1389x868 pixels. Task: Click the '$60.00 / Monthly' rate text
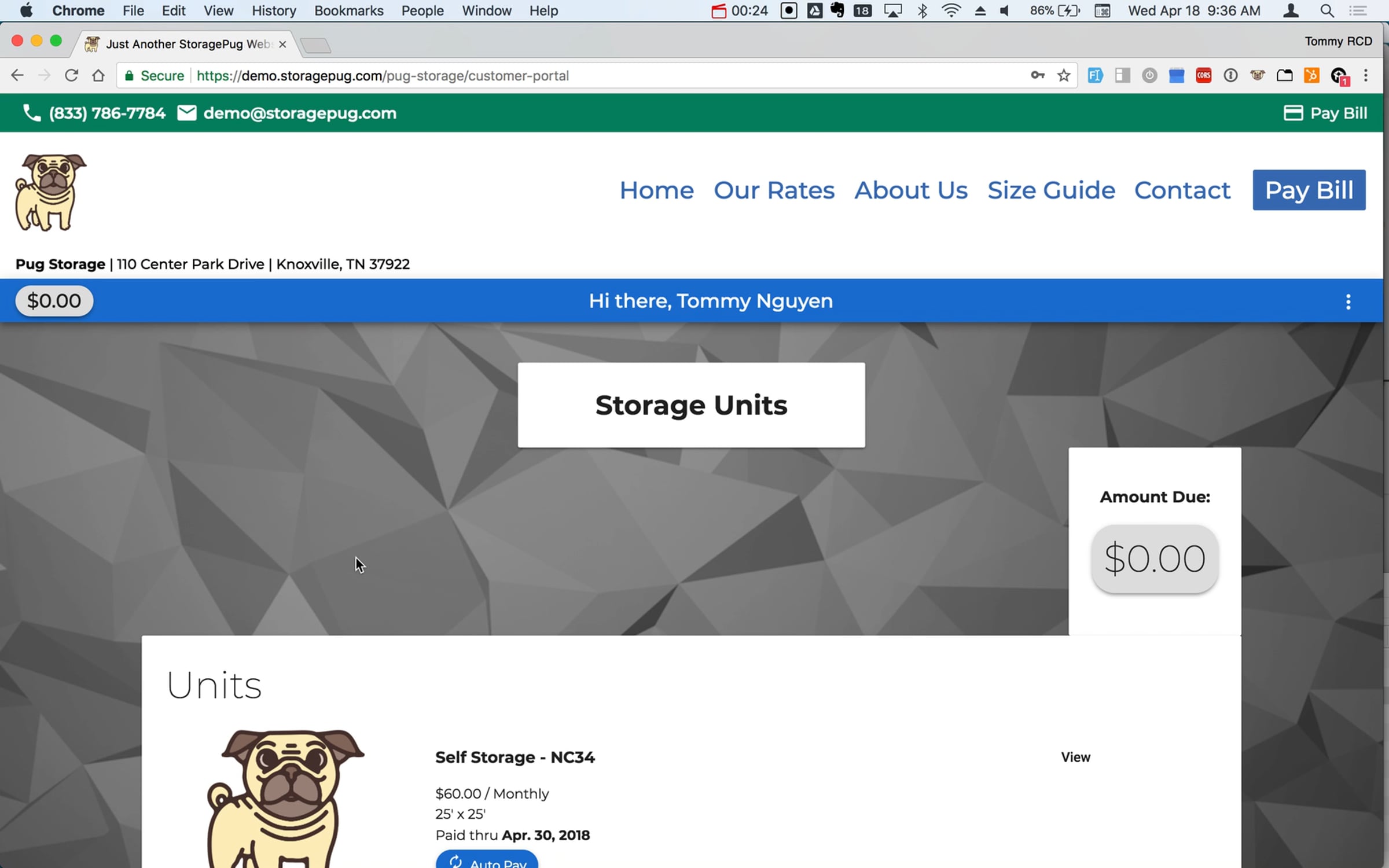click(x=492, y=793)
